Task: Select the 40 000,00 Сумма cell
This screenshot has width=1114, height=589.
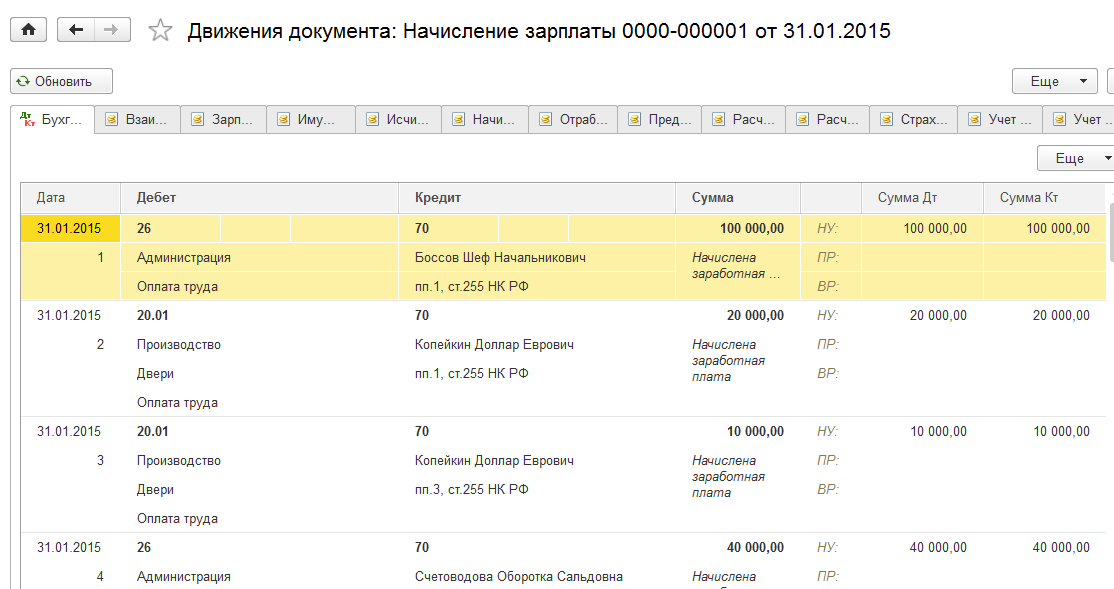Action: (738, 547)
